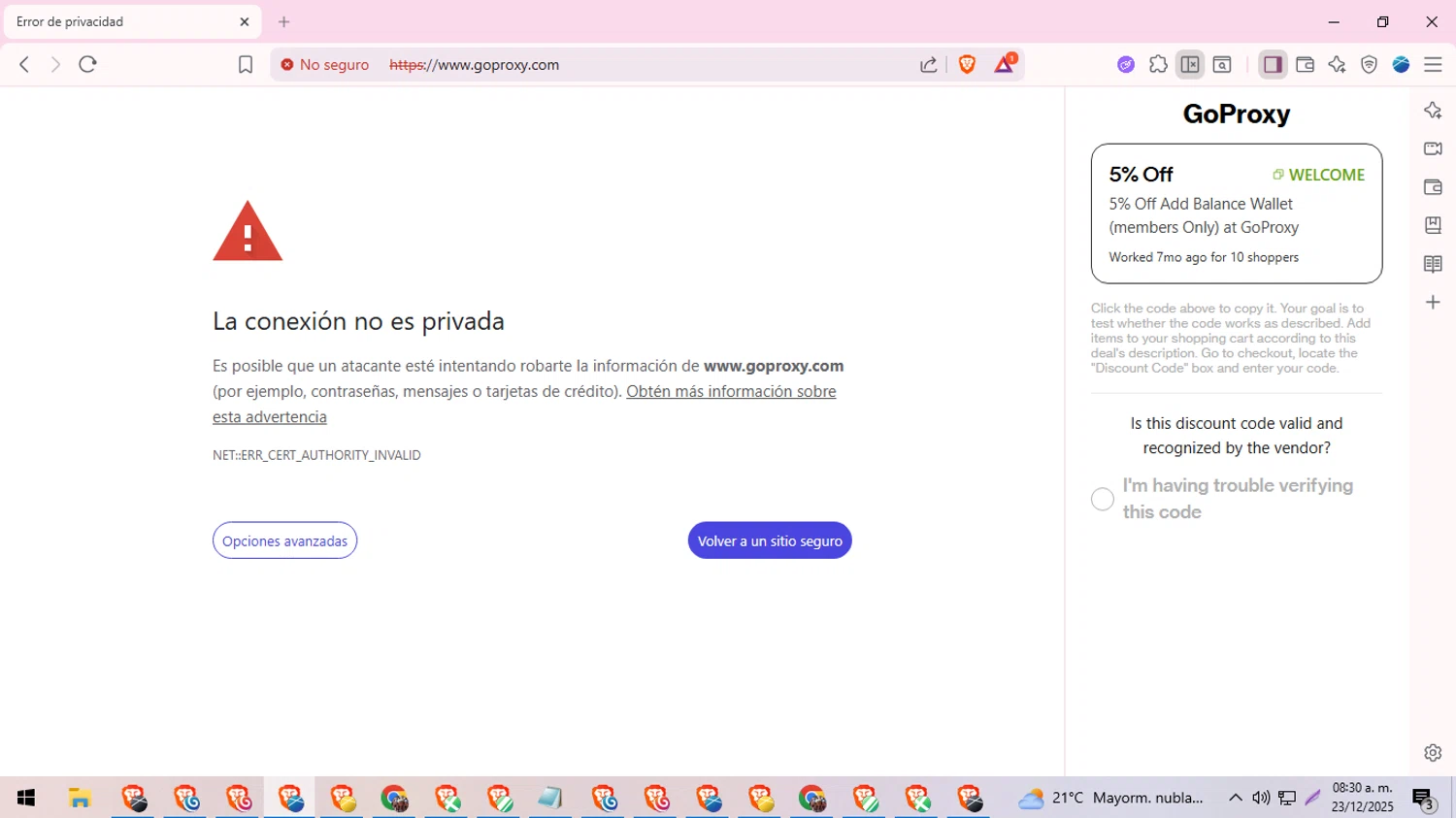Viewport: 1456px width, 818px height.
Task: Open the Brave VPN shield icon
Action: click(x=1369, y=65)
